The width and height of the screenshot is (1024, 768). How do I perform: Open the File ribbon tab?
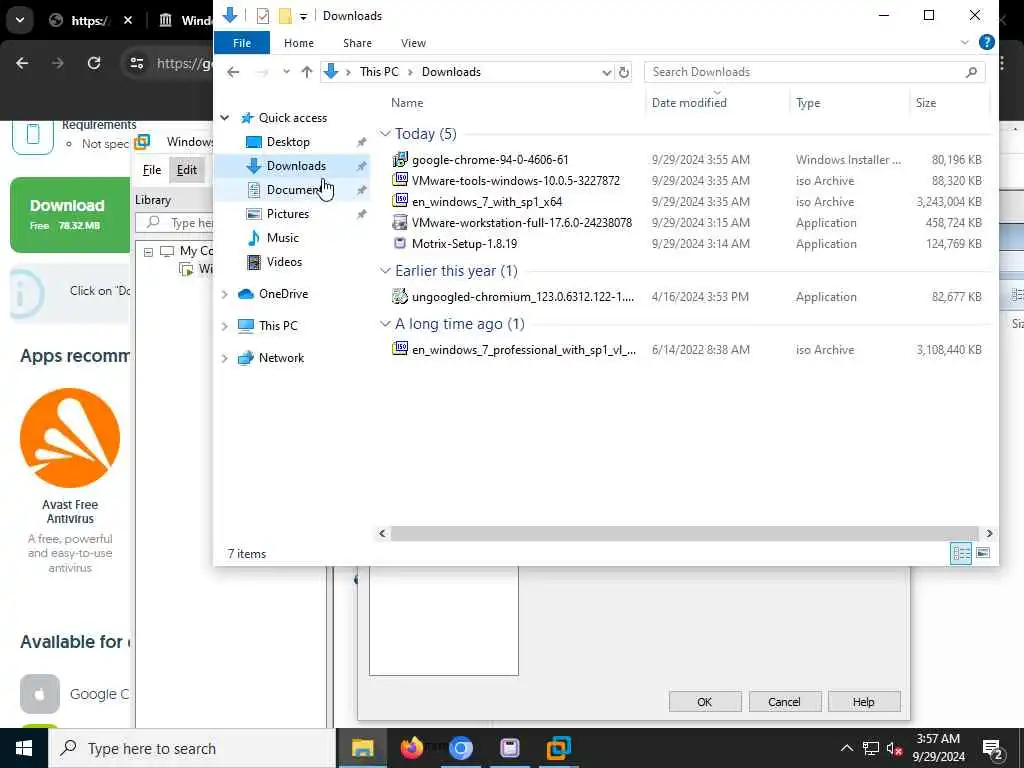(242, 43)
